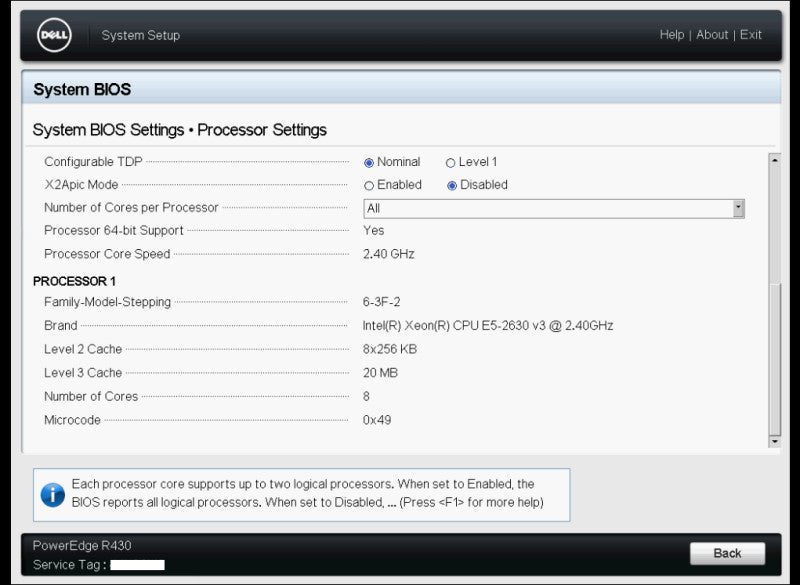Click the 0x49 microcode value
Viewport: 800px width, 585px height.
click(377, 420)
